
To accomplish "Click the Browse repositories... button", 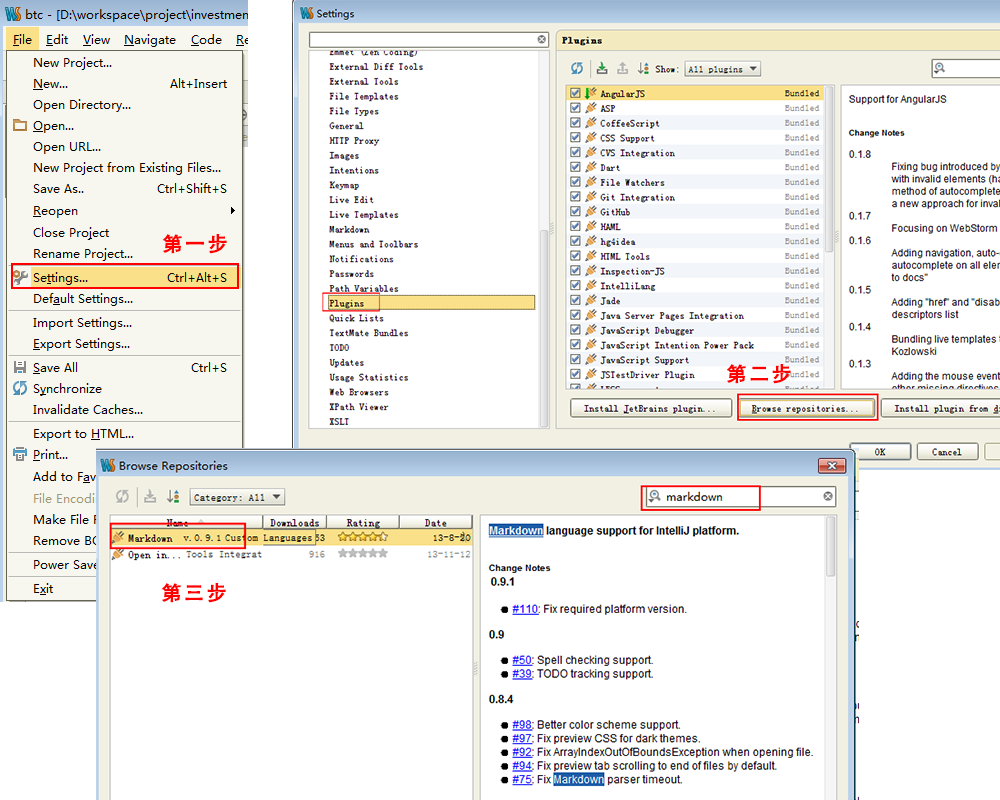I will pyautogui.click(x=807, y=408).
